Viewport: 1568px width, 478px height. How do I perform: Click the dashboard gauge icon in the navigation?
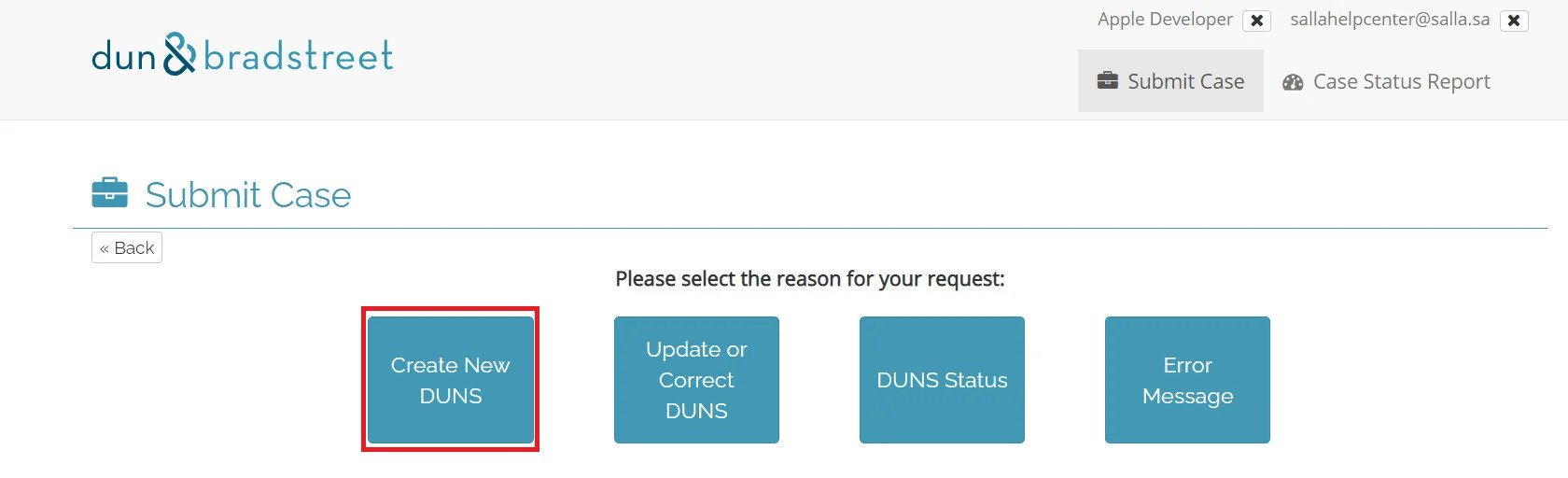1293,82
